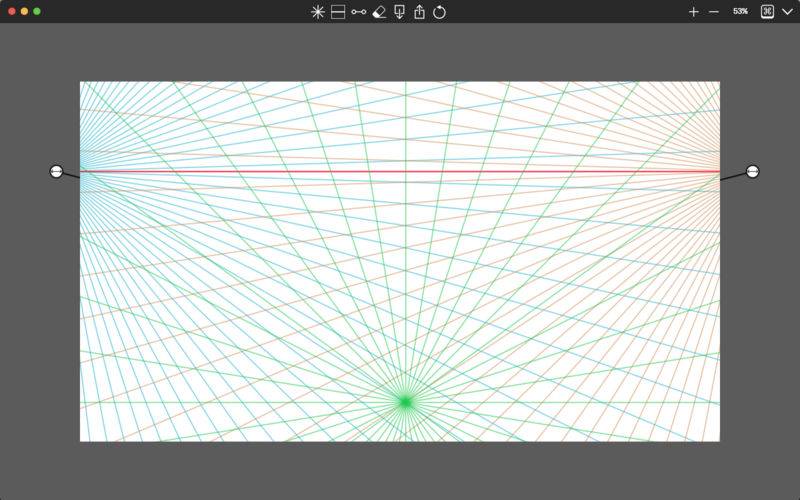Click the red horizon line
The height and width of the screenshot is (500, 800).
[400, 171]
